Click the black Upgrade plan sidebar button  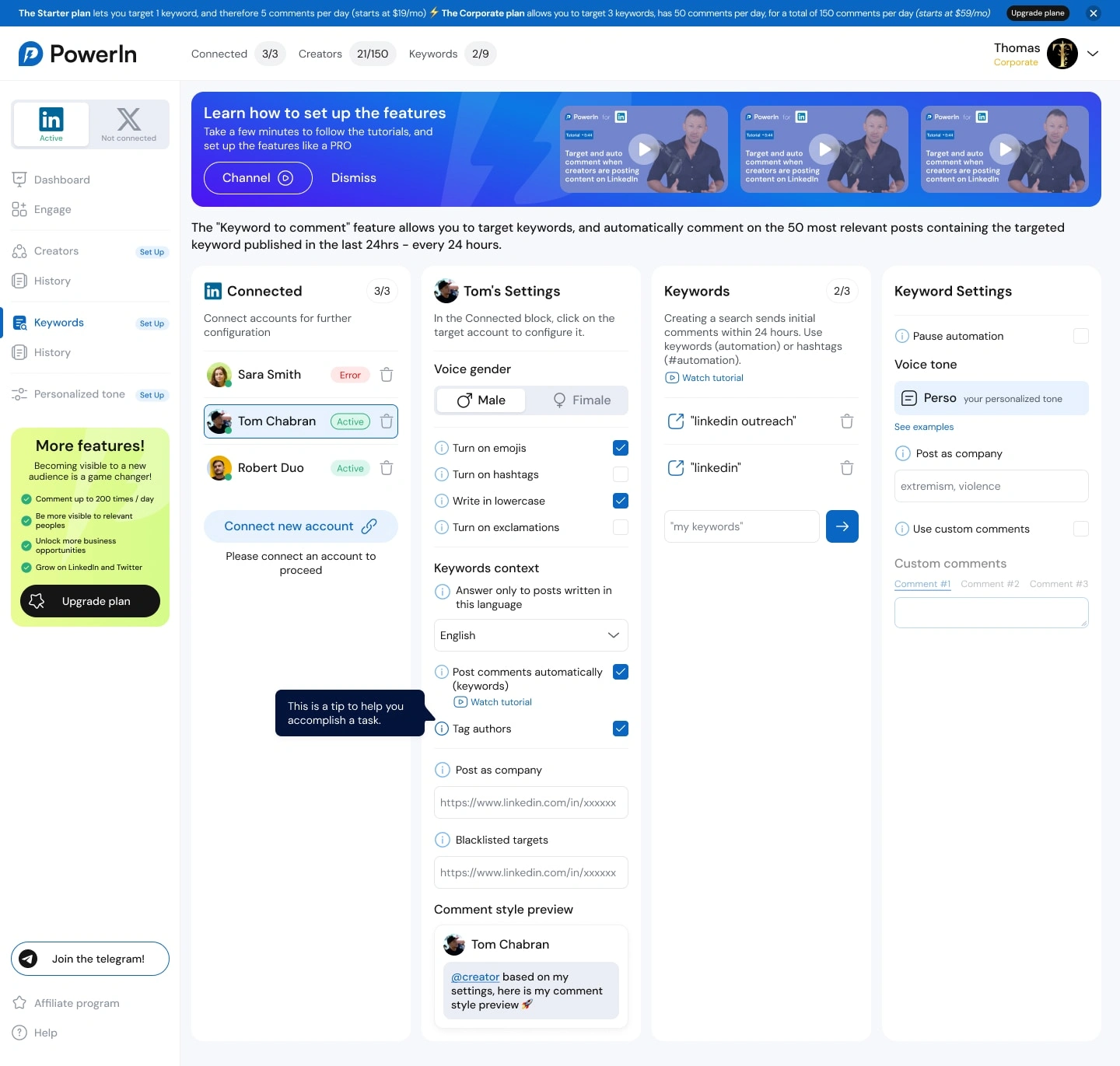click(x=90, y=601)
